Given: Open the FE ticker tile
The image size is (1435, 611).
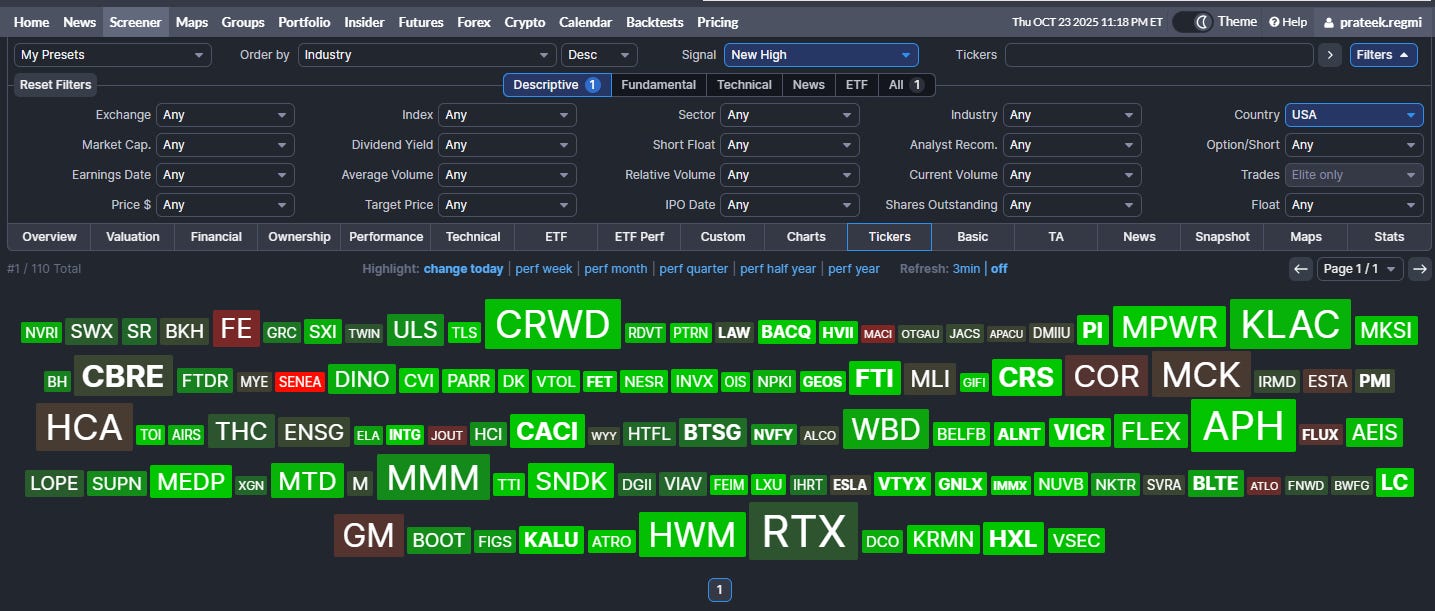Looking at the screenshot, I should 236,329.
